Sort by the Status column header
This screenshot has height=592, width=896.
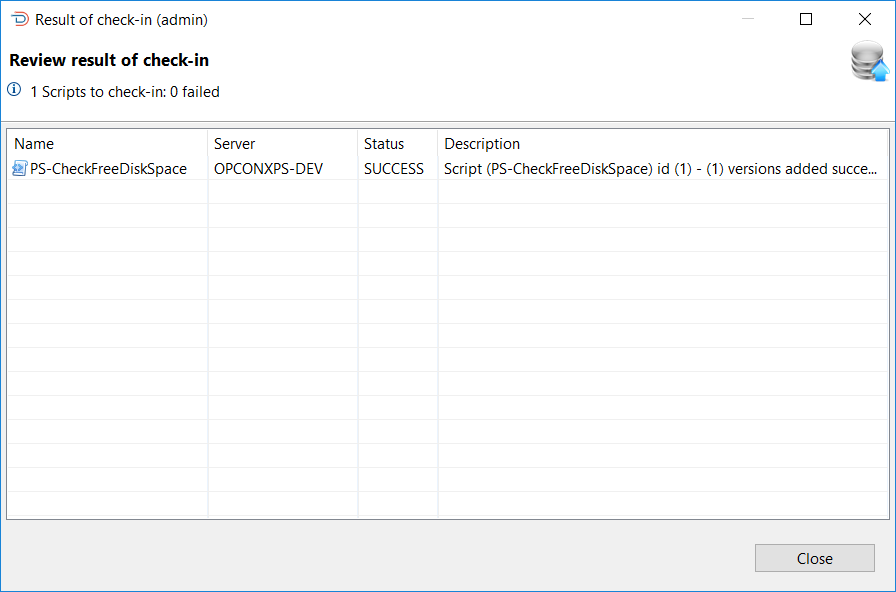click(398, 143)
